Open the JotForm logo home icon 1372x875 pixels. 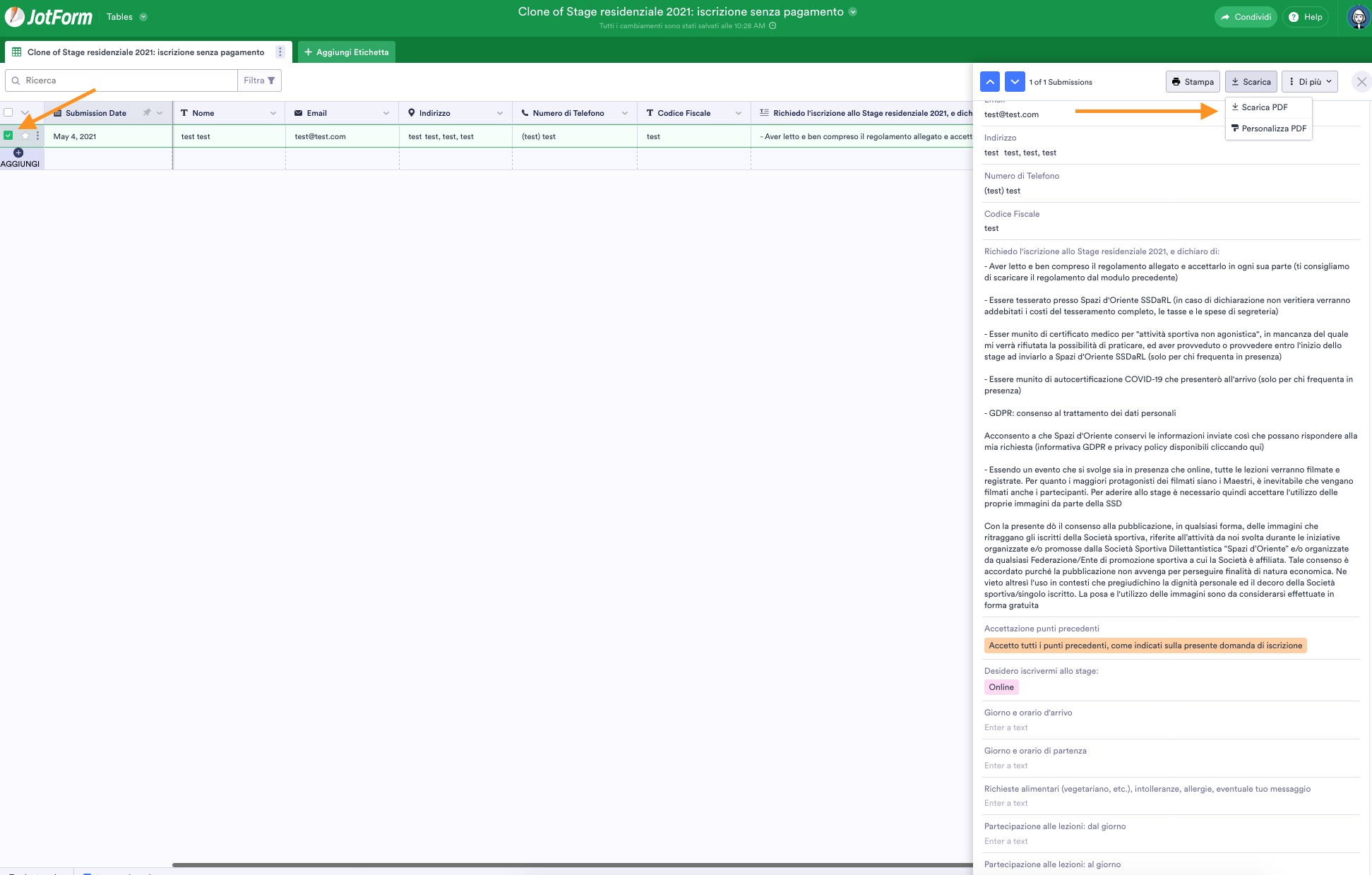[x=16, y=16]
